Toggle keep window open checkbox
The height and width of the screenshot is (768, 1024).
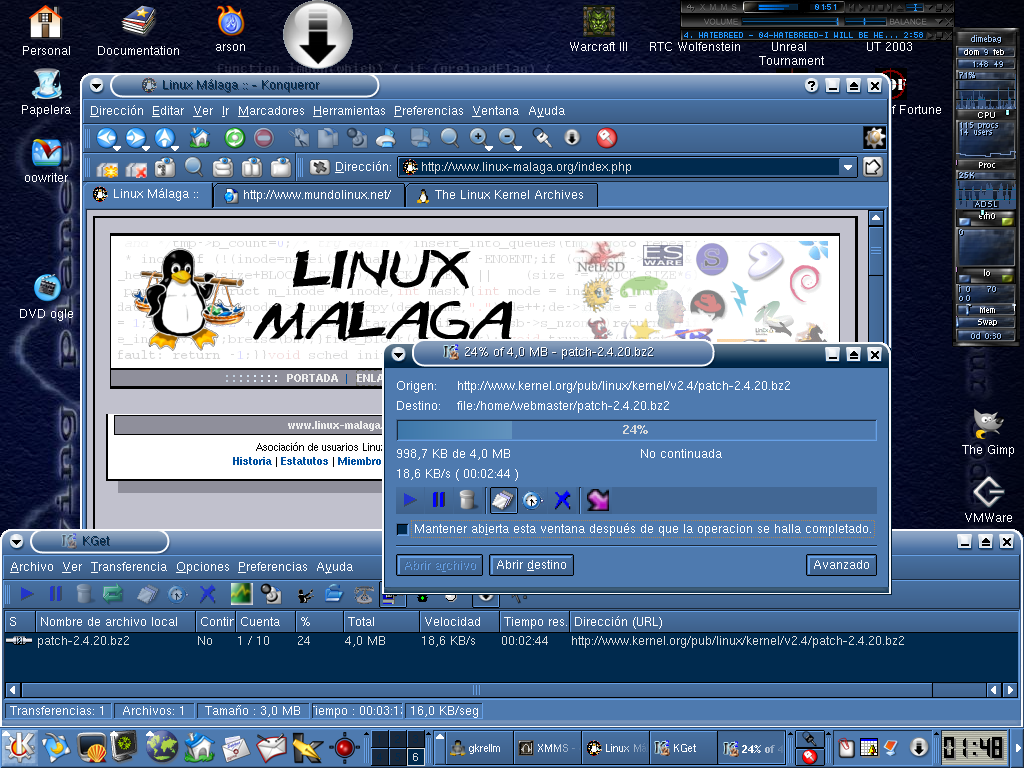[x=403, y=529]
